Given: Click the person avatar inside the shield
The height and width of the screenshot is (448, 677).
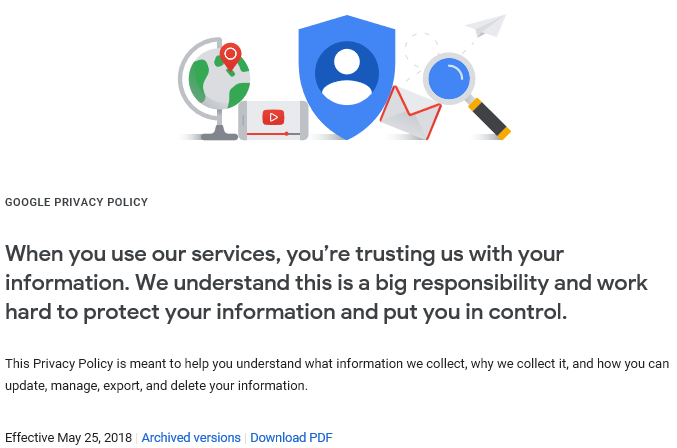Looking at the screenshot, I should pos(347,72).
